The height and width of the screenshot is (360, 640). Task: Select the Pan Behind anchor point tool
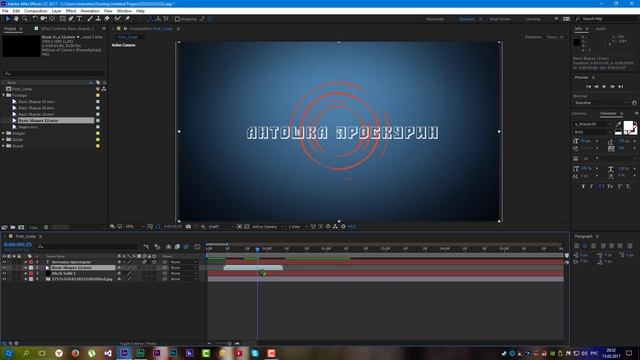pos(52,19)
